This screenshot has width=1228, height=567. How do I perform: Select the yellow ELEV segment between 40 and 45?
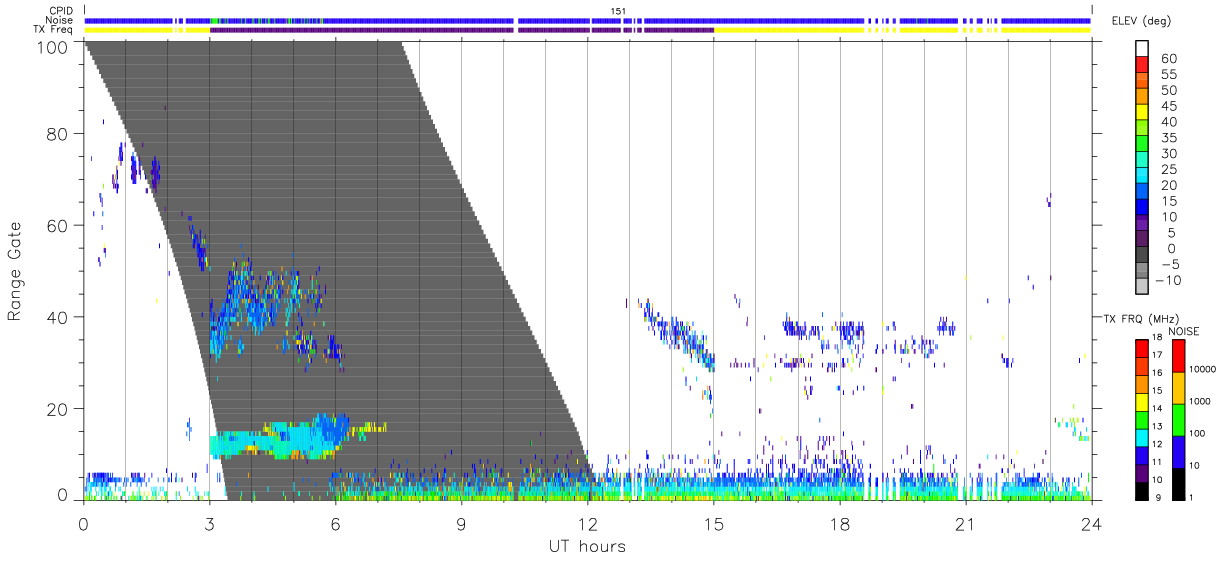coord(1142,114)
